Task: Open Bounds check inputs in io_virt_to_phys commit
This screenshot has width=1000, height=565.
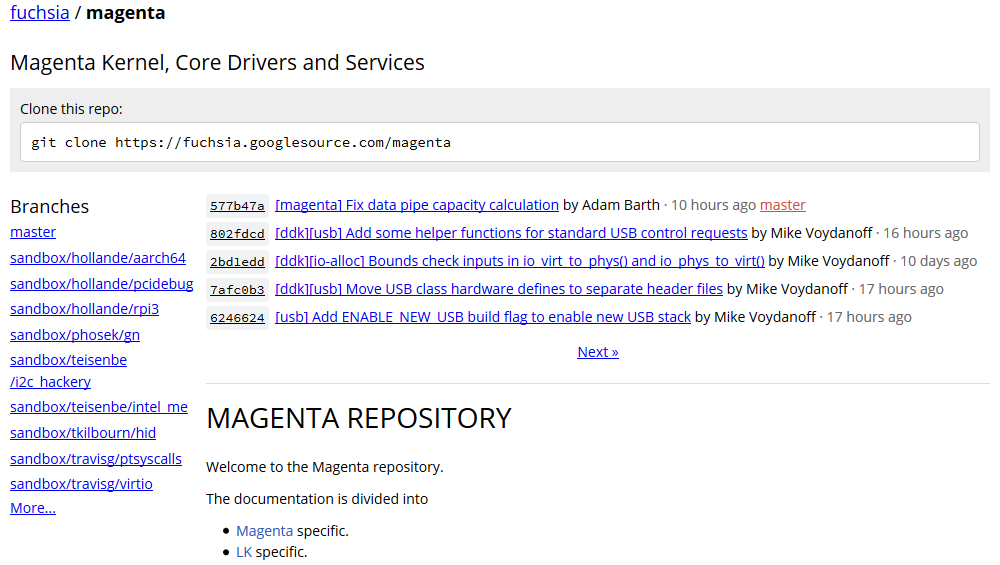Action: tap(520, 261)
